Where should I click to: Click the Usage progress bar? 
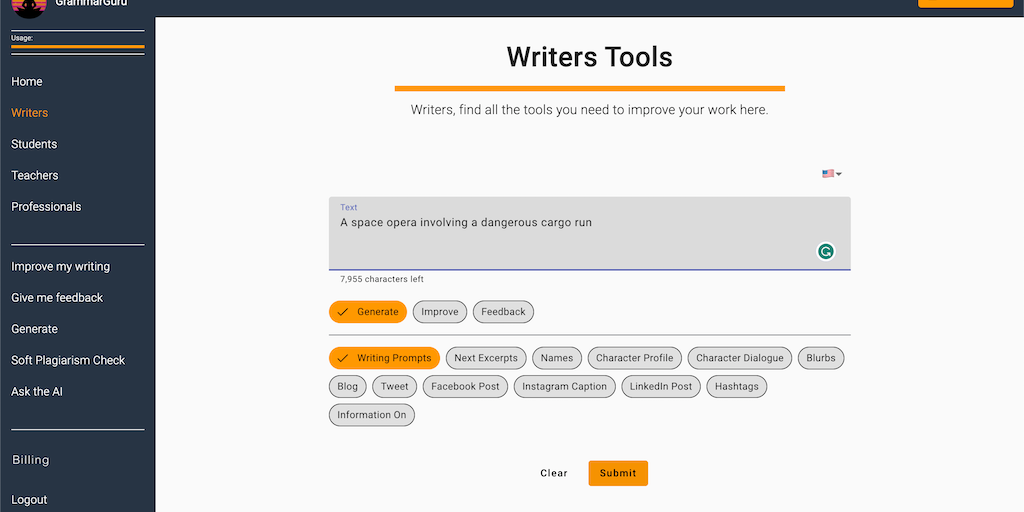tap(77, 47)
